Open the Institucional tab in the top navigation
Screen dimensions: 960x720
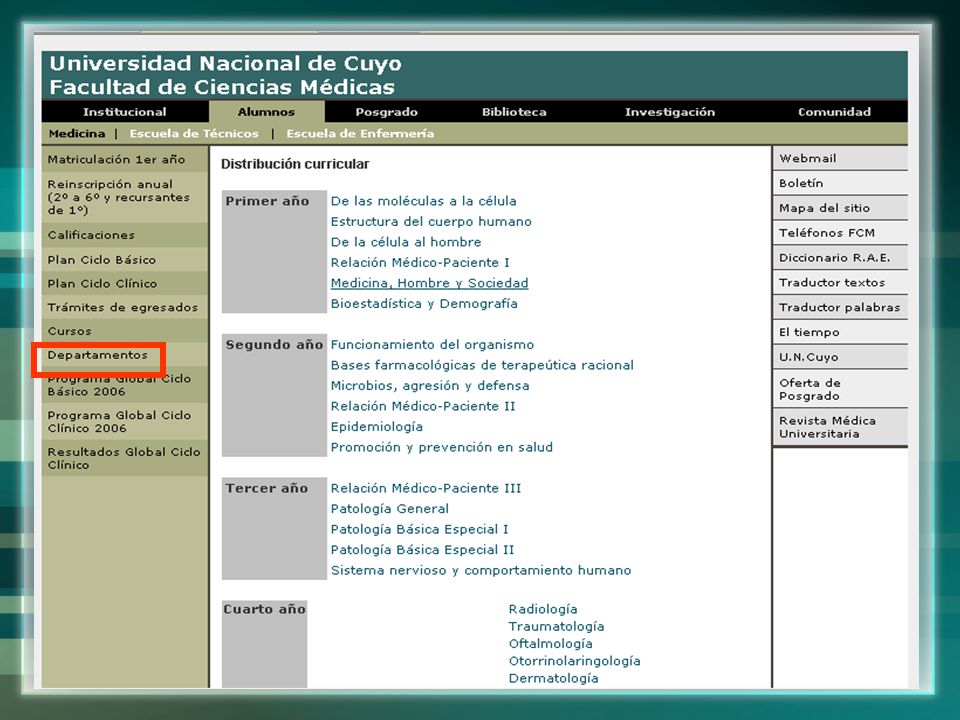[x=125, y=112]
